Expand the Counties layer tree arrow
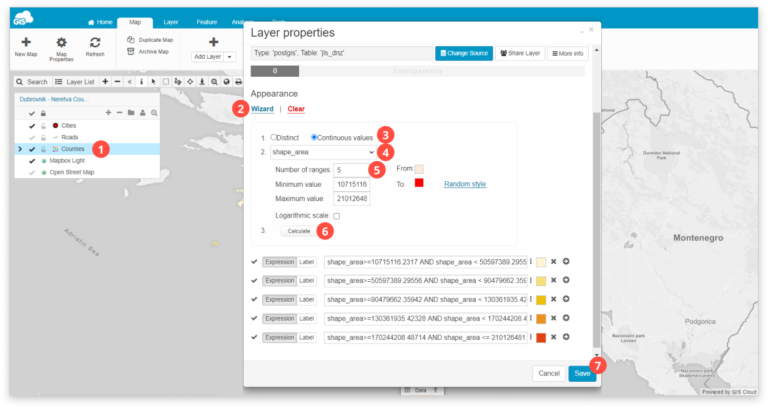768x408 pixels. pyautogui.click(x=20, y=149)
